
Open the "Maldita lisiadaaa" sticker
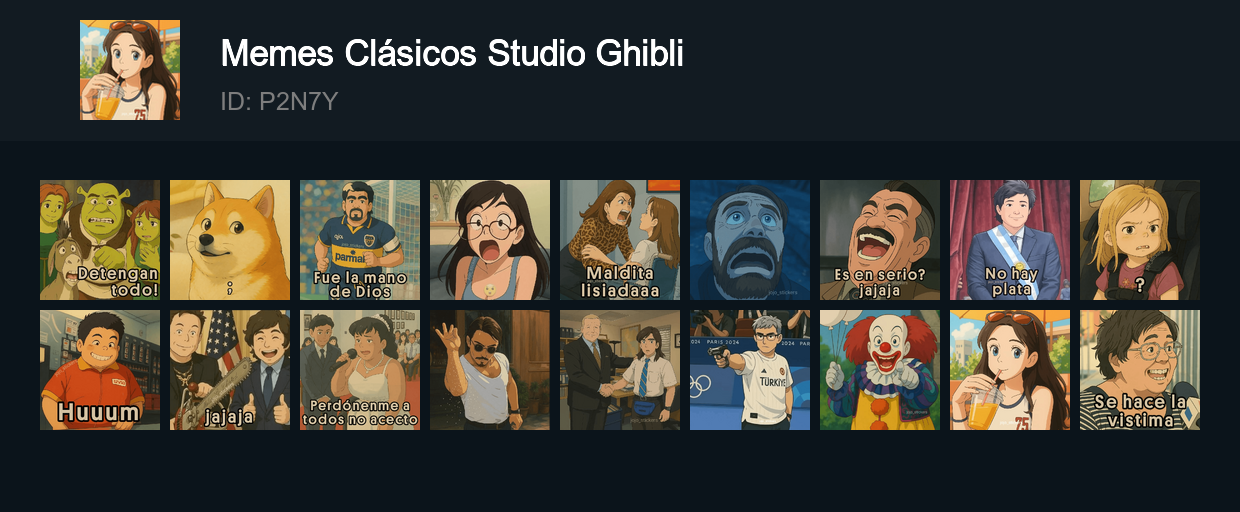tap(620, 240)
